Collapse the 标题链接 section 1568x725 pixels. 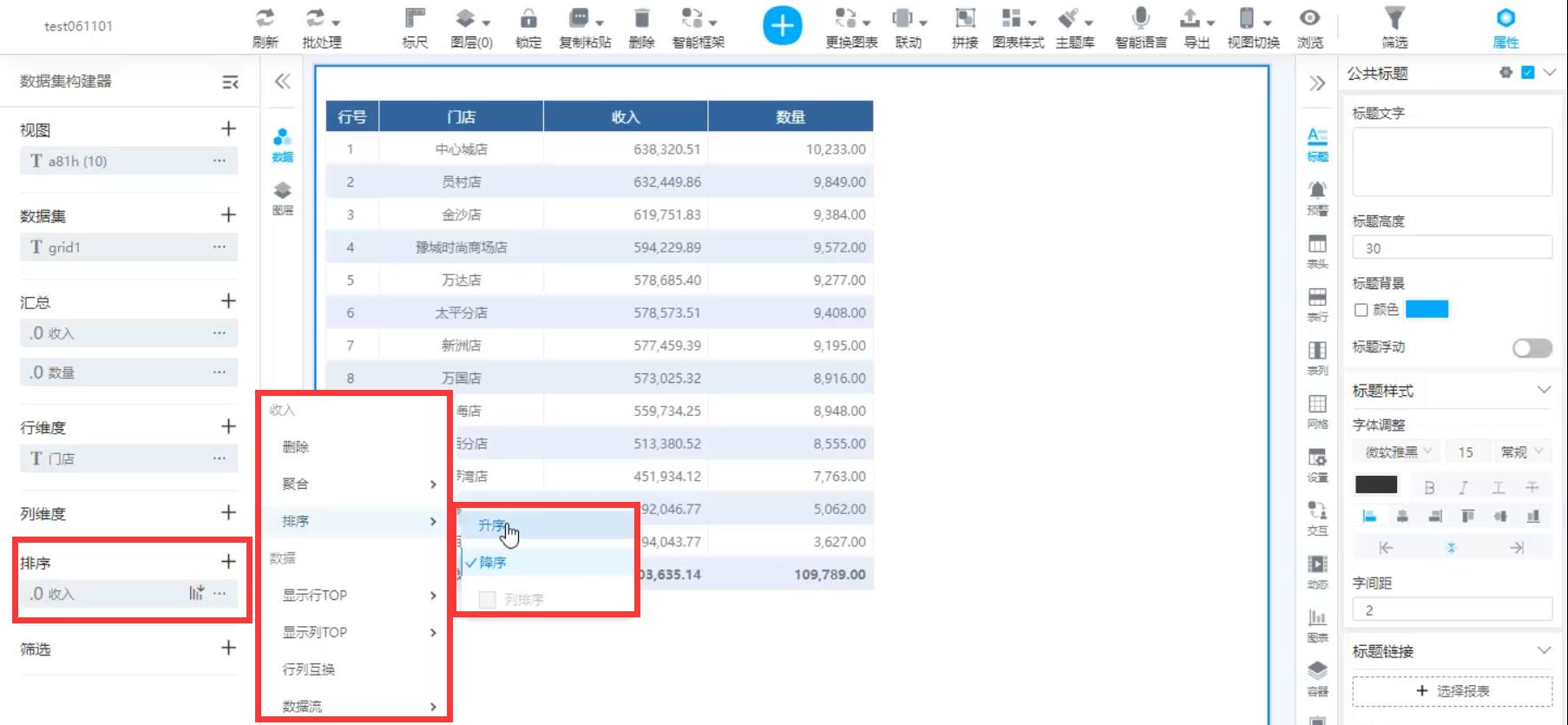(1544, 650)
